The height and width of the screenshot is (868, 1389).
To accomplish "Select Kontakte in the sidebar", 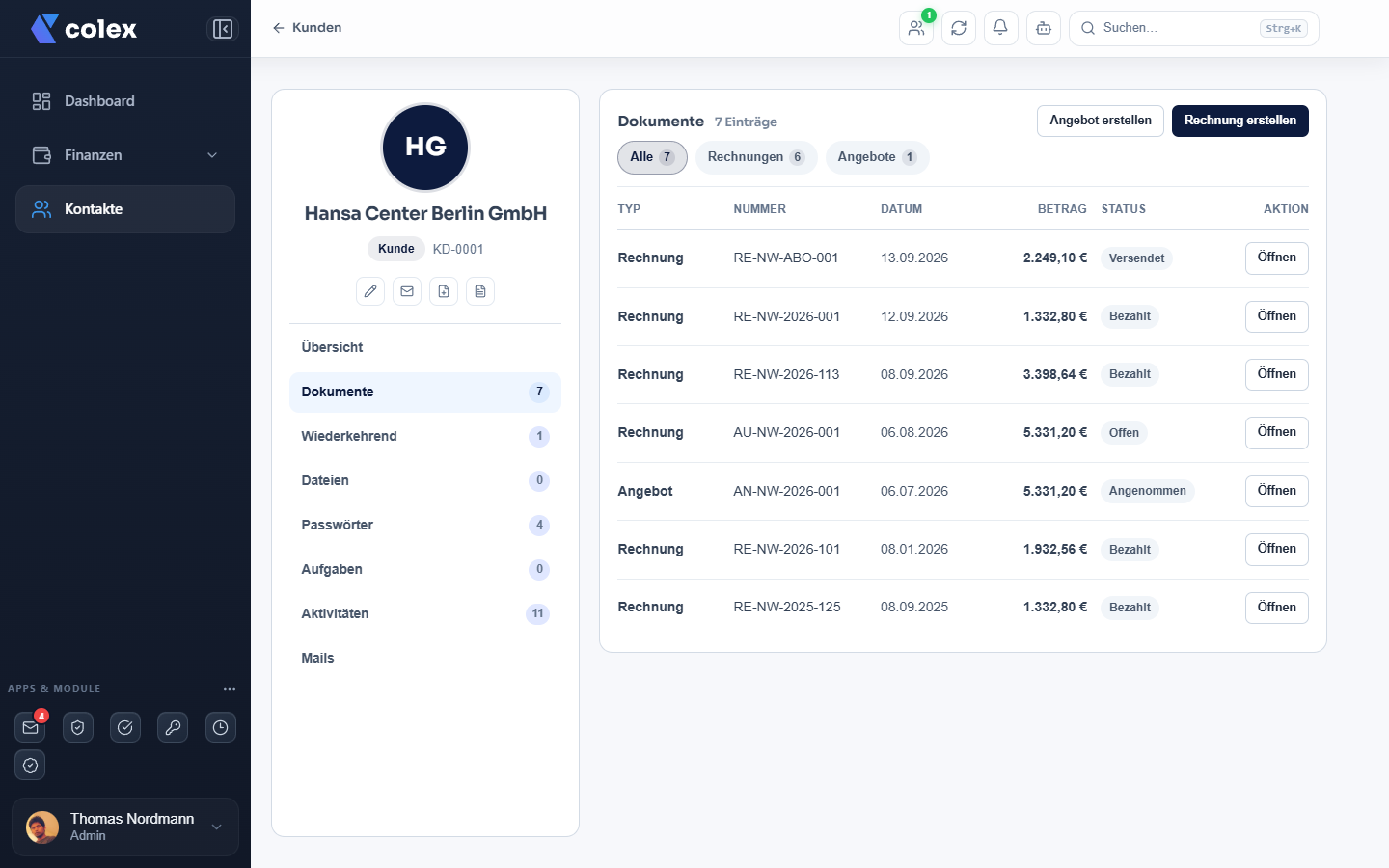I will click(125, 209).
